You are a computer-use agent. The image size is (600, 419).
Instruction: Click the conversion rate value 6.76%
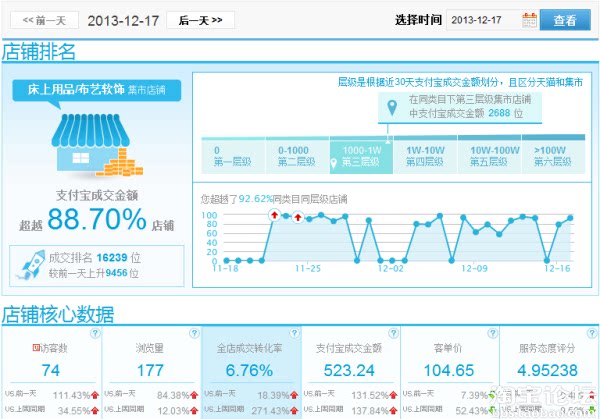pos(249,370)
